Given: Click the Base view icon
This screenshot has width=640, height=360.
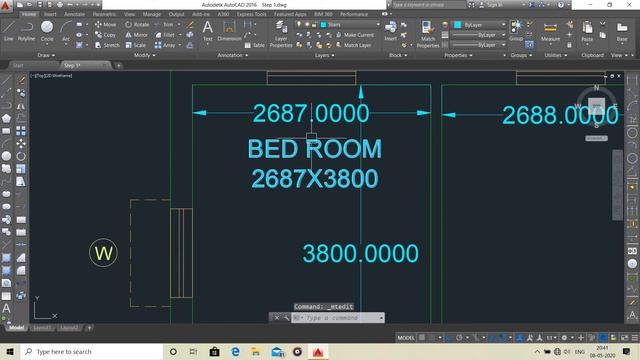Looking at the screenshot, I should 622,31.
